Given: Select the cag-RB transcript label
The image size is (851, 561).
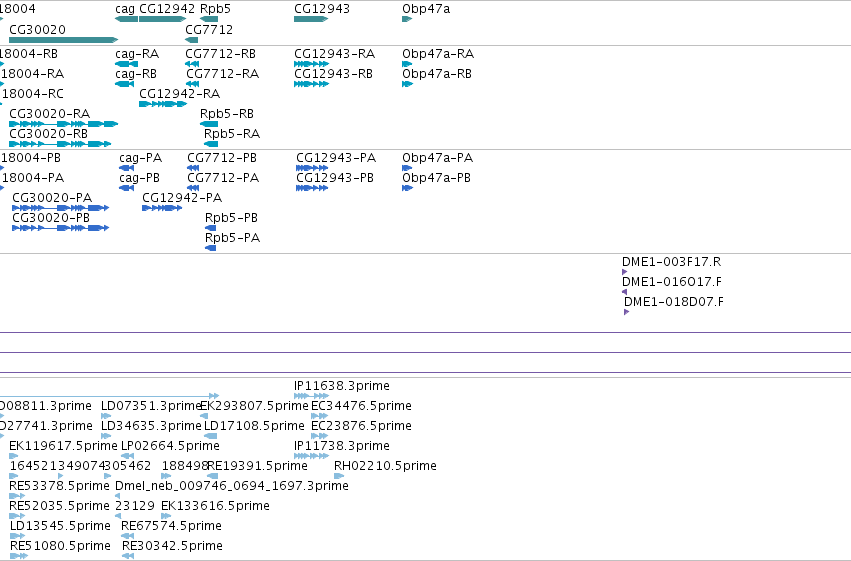Looking at the screenshot, I should [x=136, y=74].
